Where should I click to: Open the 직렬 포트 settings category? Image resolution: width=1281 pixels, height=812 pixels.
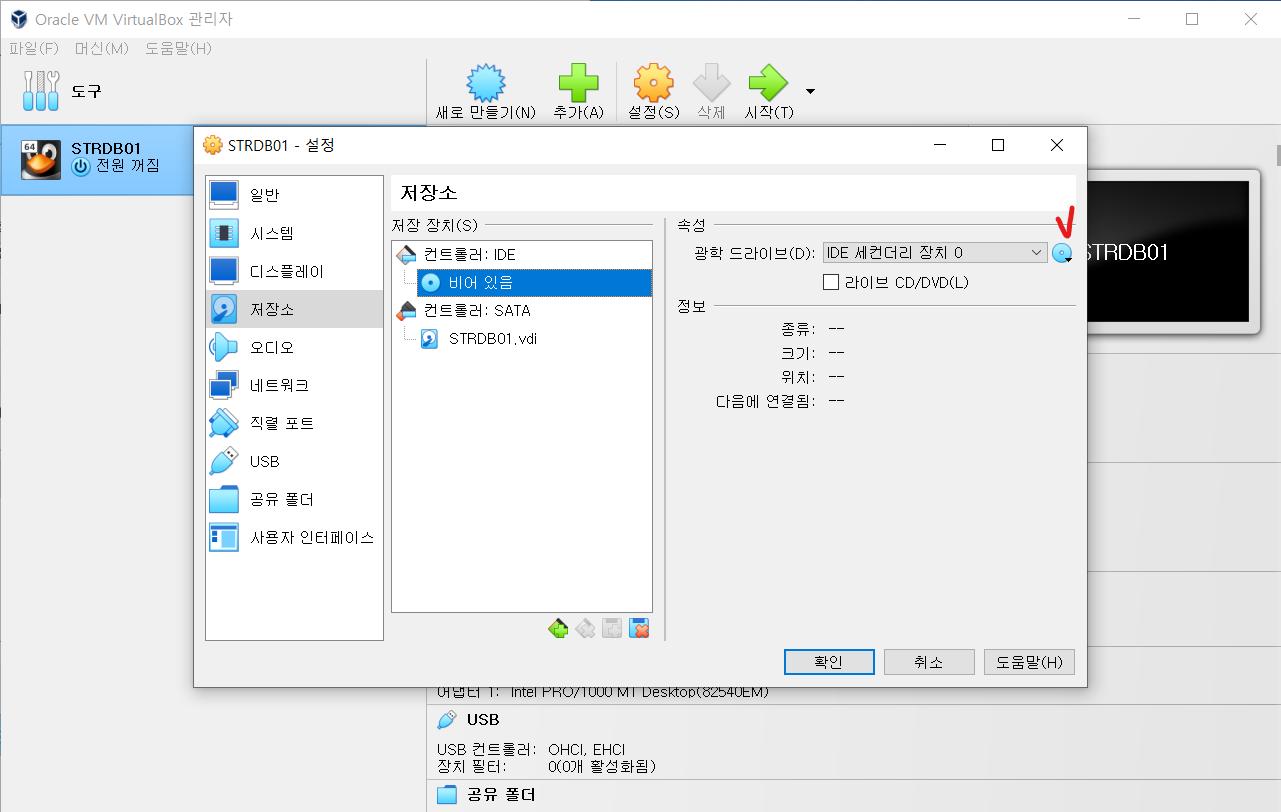[x=294, y=423]
